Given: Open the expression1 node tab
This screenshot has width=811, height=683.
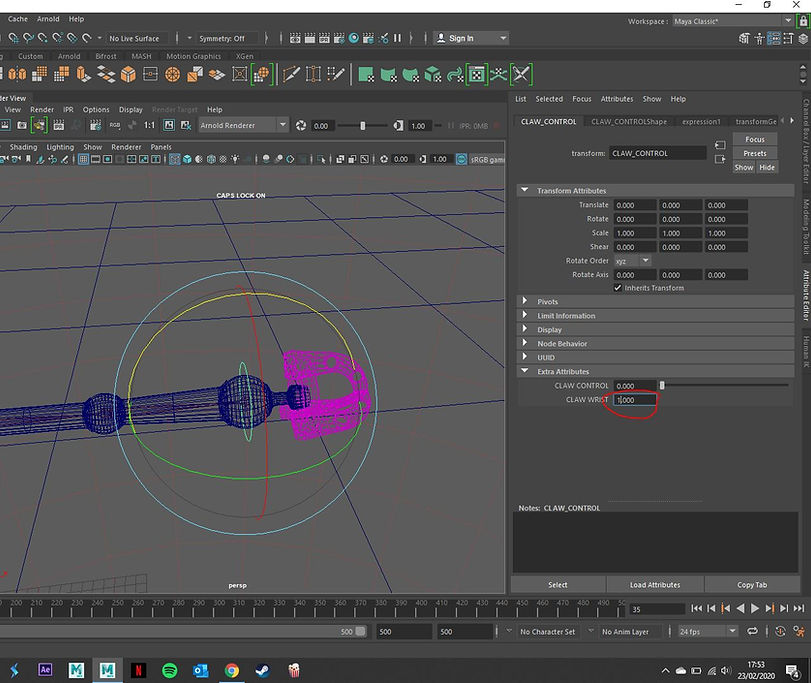Looking at the screenshot, I should pos(701,122).
